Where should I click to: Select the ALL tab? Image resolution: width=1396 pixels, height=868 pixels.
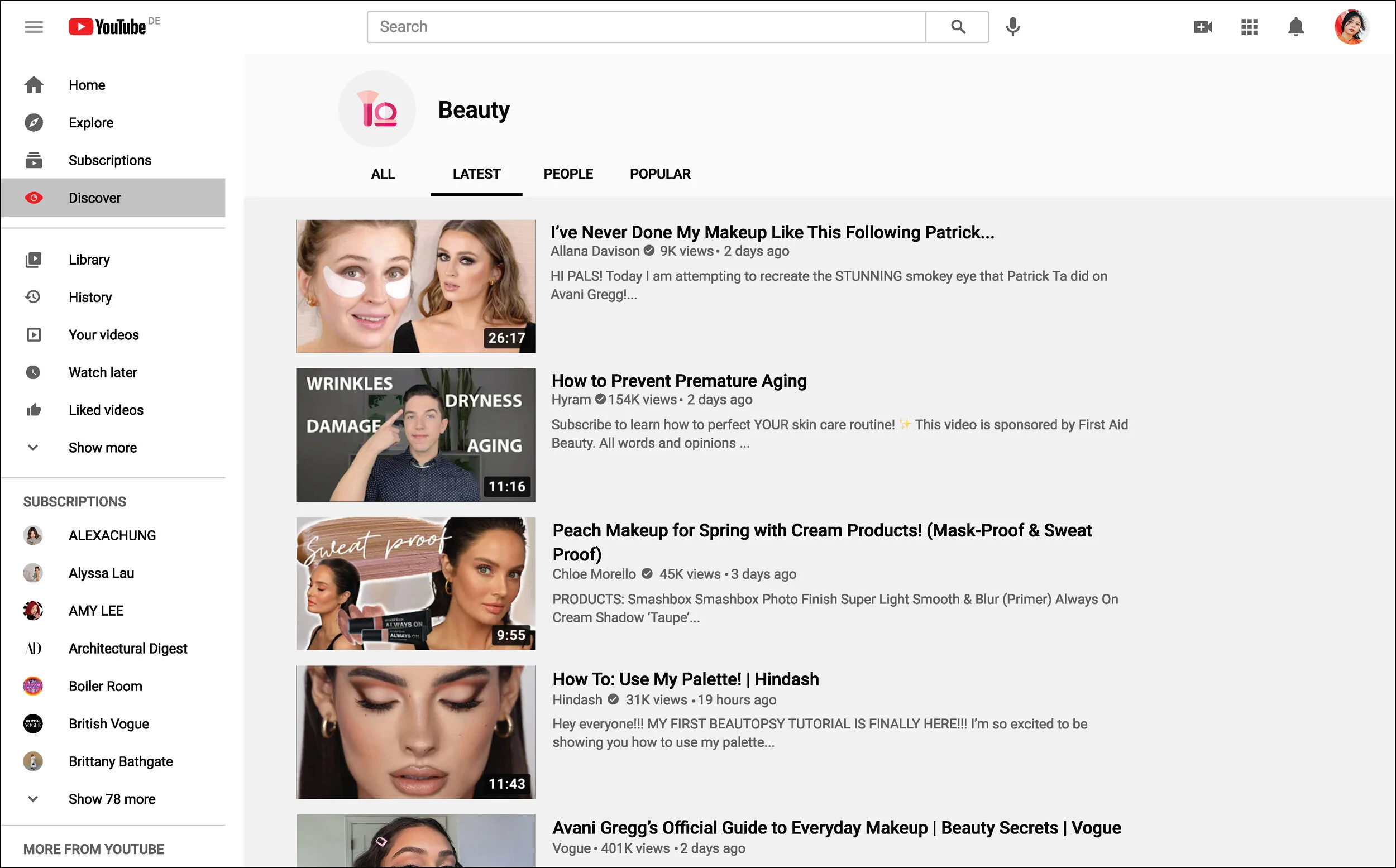pos(383,174)
